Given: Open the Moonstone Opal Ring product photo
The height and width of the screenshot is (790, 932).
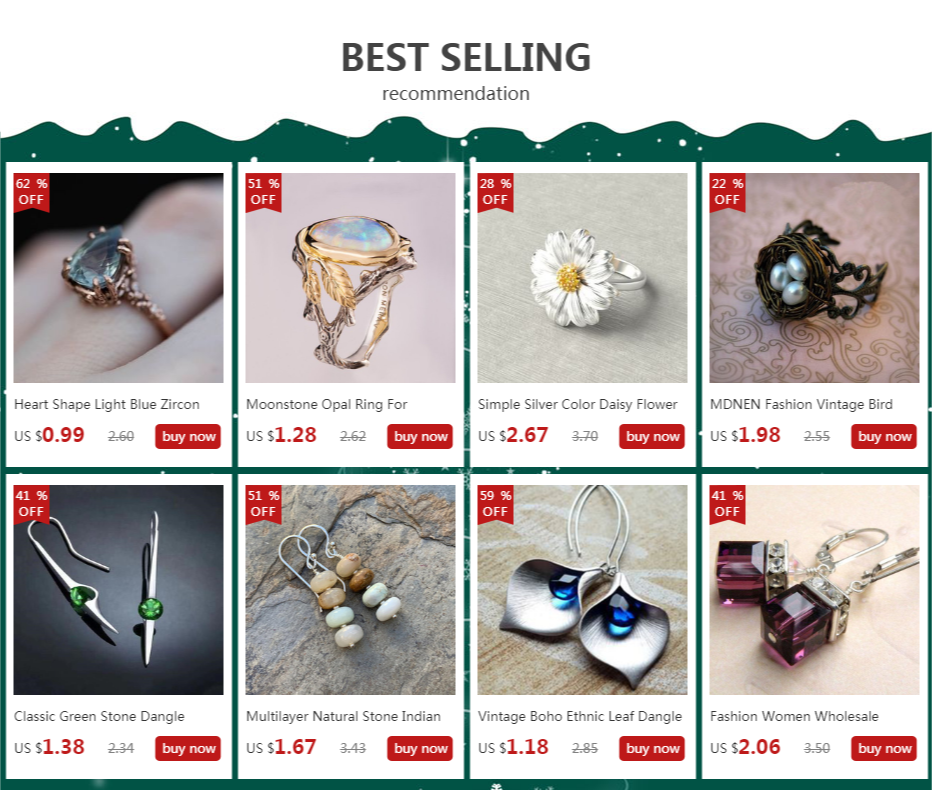Looking at the screenshot, I should pyautogui.click(x=350, y=278).
